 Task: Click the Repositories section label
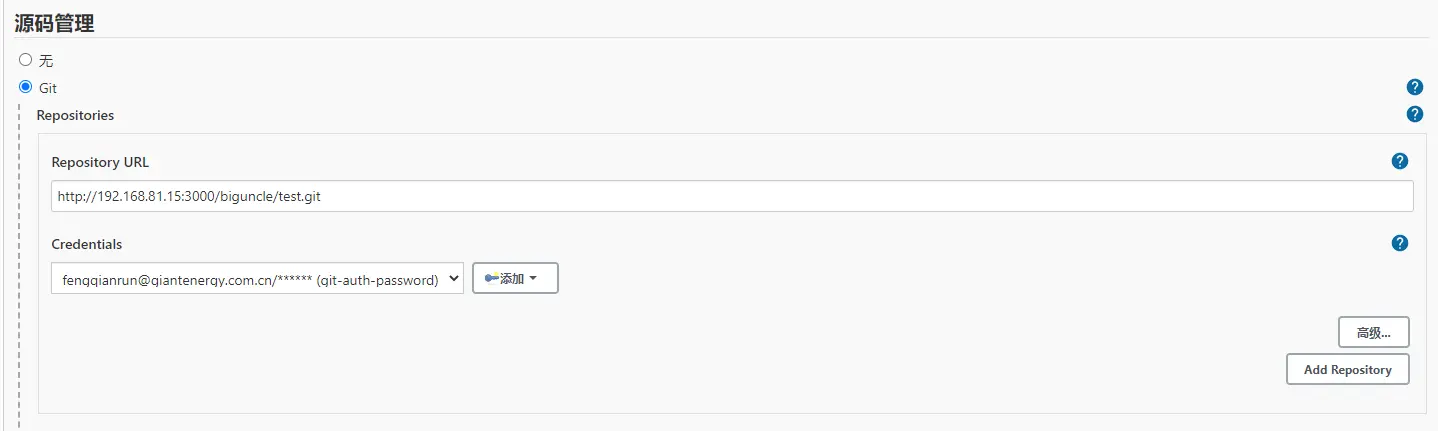(x=75, y=115)
